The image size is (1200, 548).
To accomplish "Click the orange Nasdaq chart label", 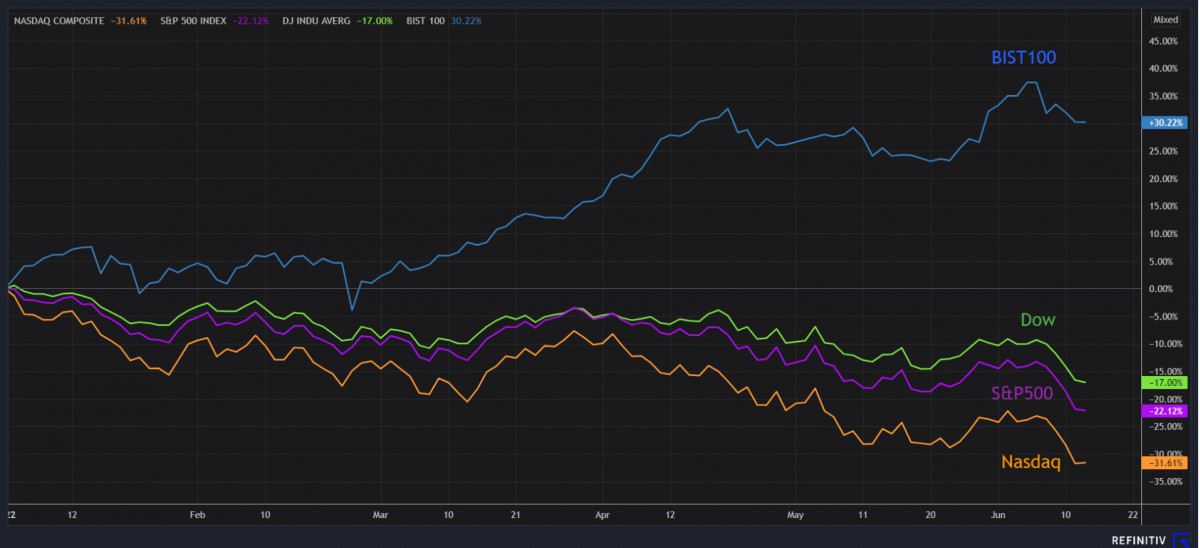I will 1030,462.
